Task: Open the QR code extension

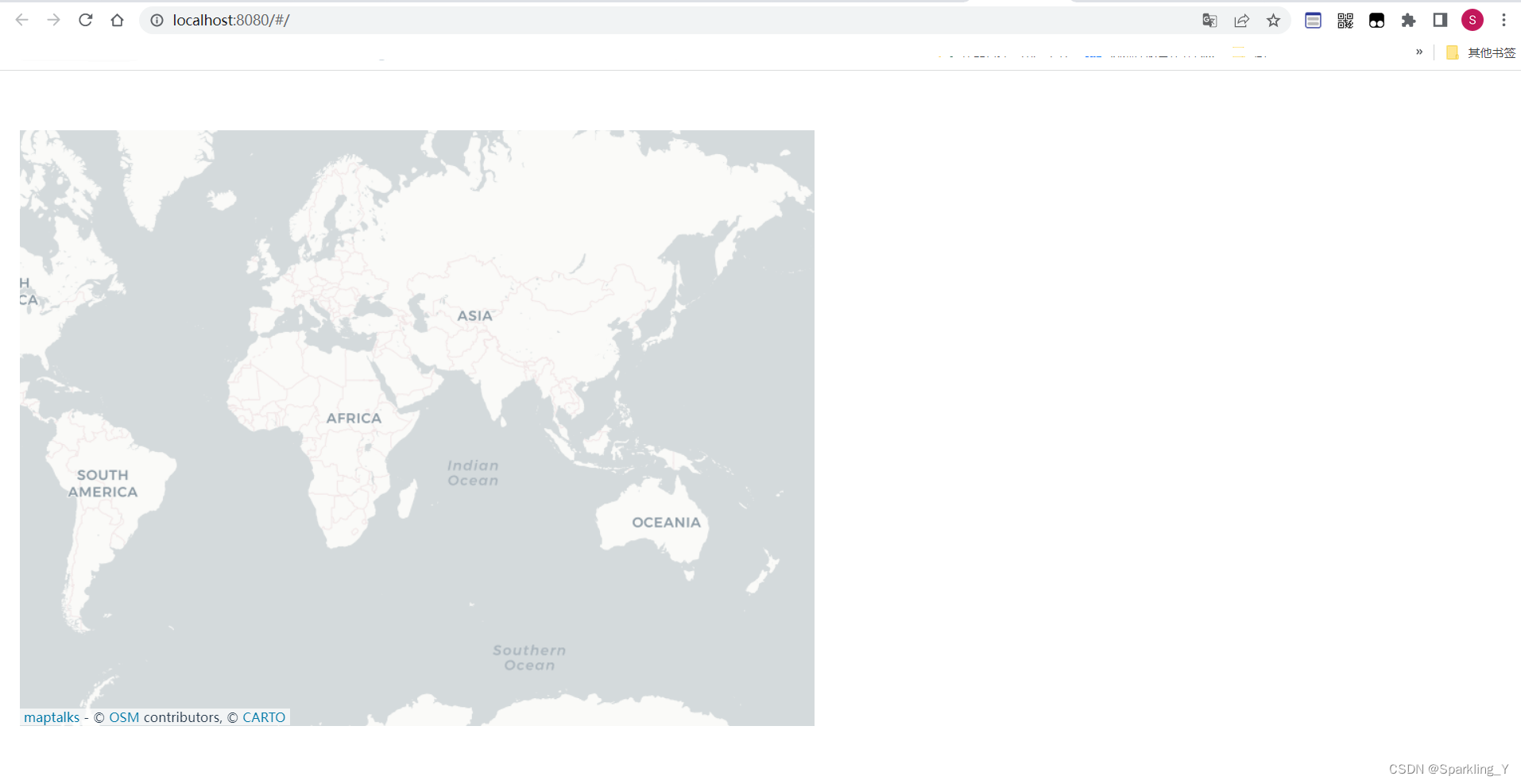Action: click(1345, 20)
